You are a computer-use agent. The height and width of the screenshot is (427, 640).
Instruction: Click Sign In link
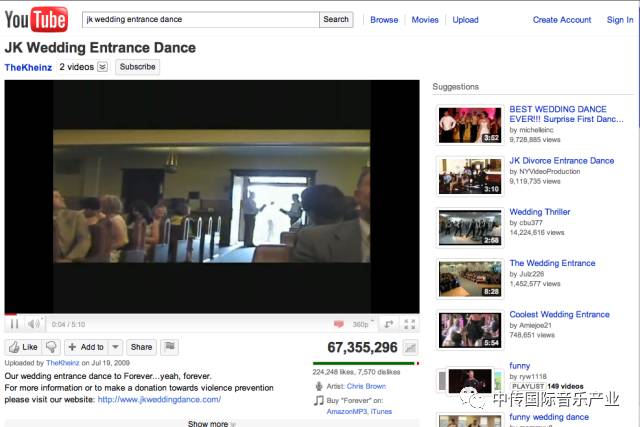coord(620,20)
